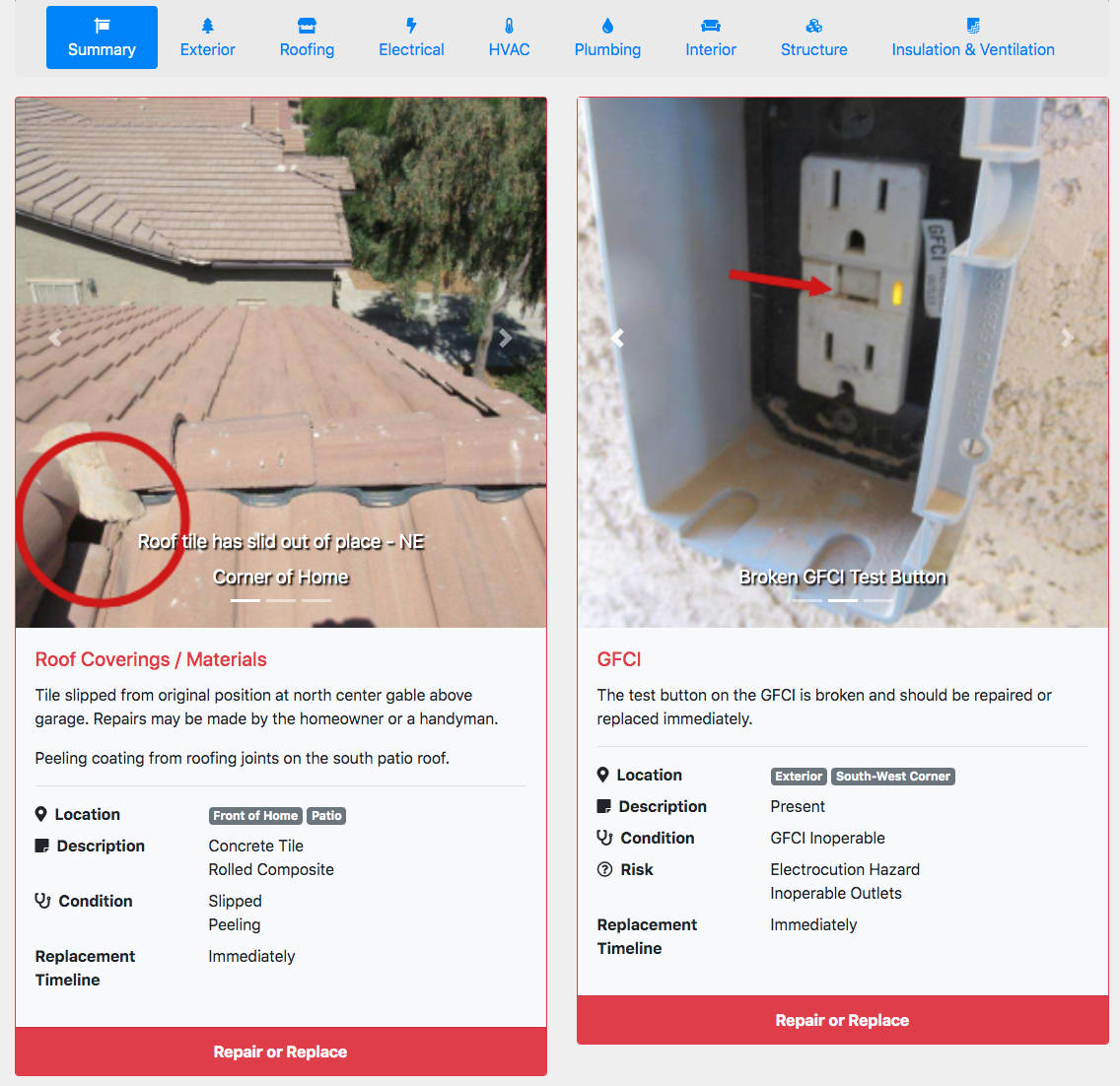1120x1086 pixels.
Task: Go to previous GFCI photo
Action: point(618,338)
